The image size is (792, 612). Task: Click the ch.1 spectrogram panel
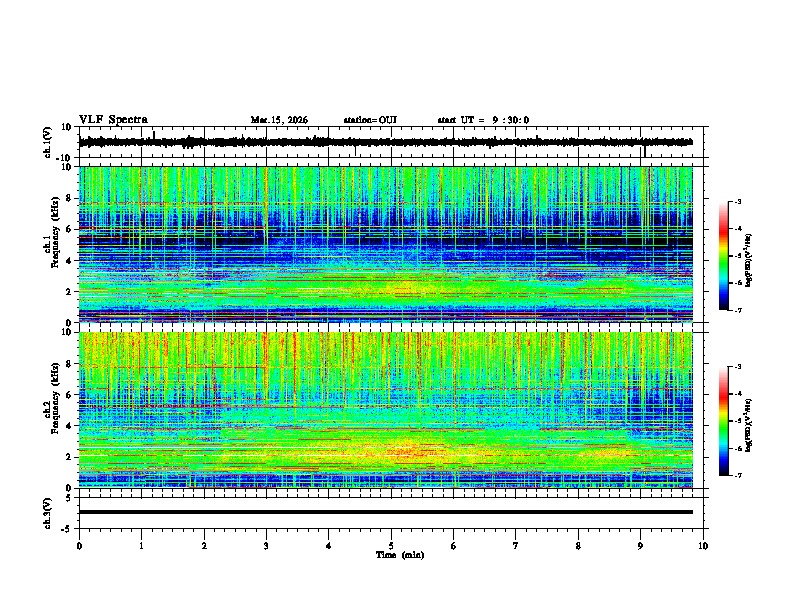point(385,244)
